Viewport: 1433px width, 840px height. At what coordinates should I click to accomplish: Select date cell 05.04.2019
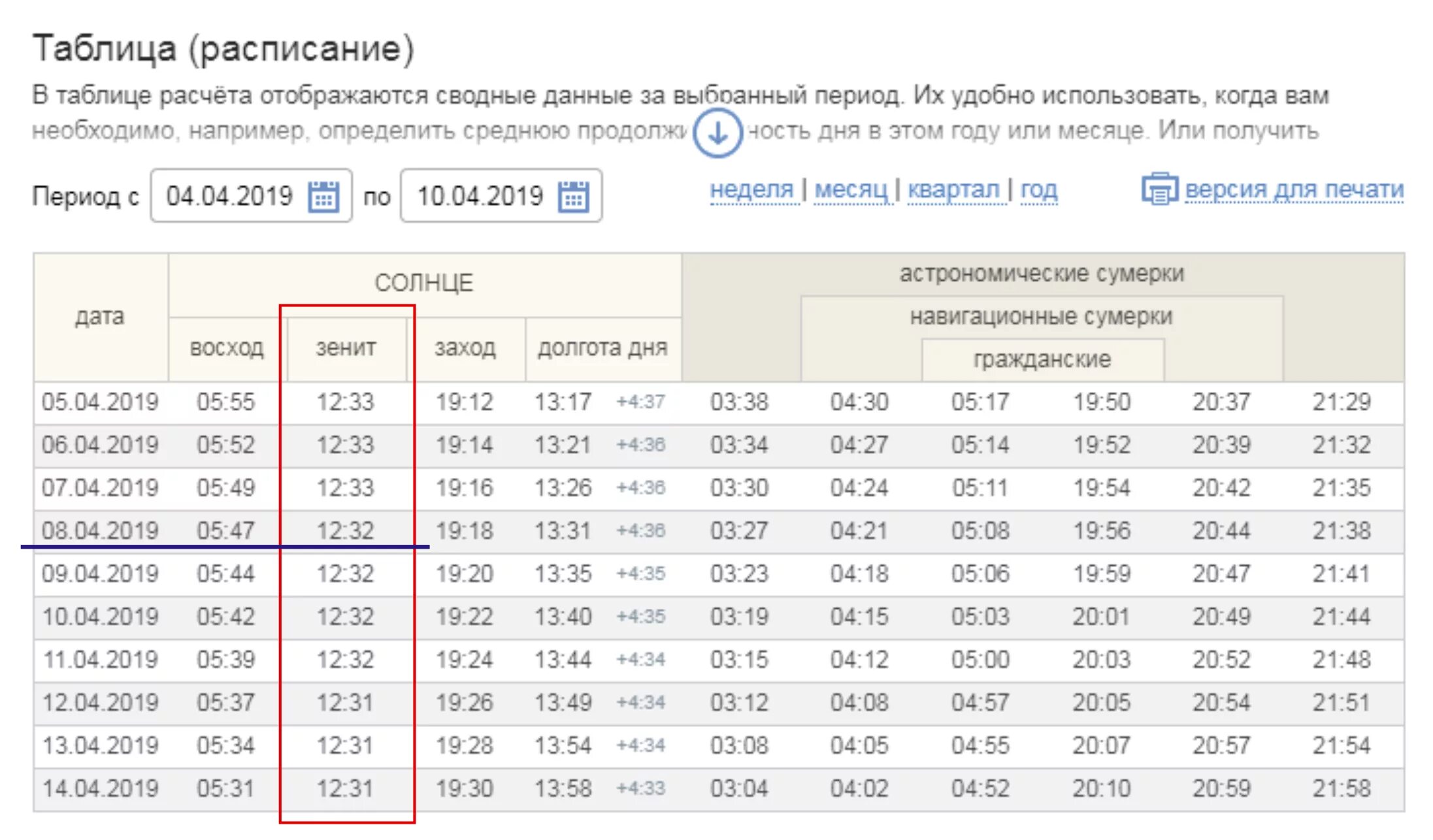click(100, 402)
